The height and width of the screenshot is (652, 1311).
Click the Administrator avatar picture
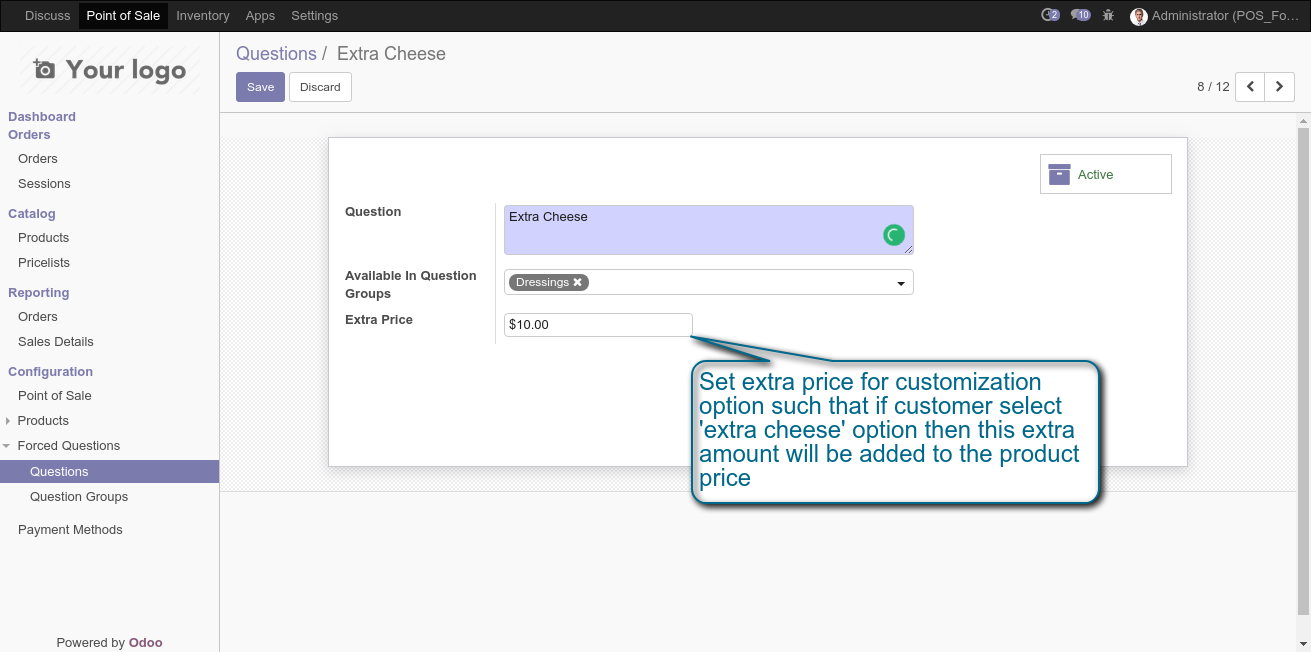[1138, 16]
